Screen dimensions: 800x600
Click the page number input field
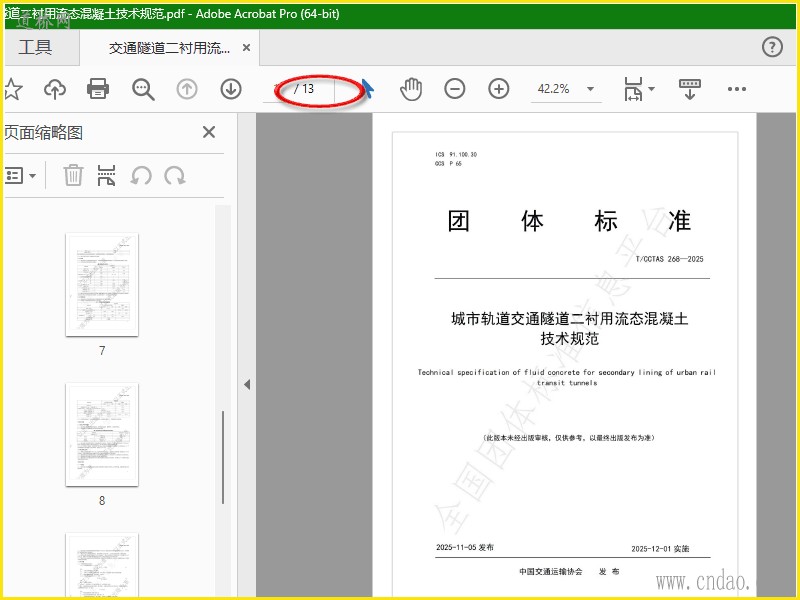[278, 89]
